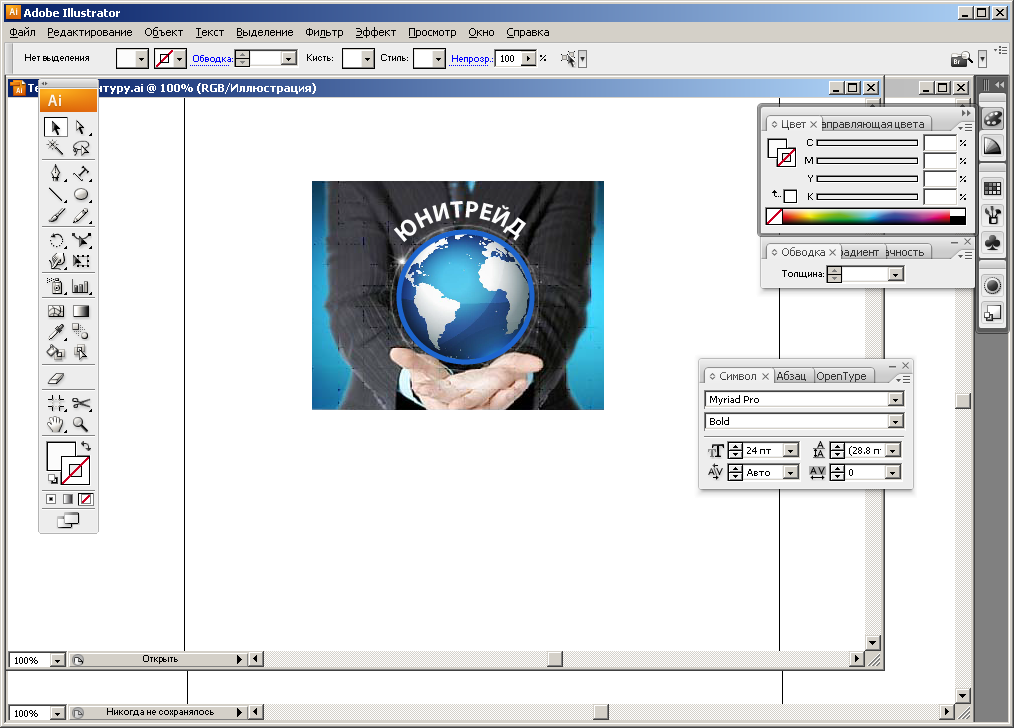The image size is (1014, 728).
Task: Open the Brushes panel icon in dock
Action: 992,215
